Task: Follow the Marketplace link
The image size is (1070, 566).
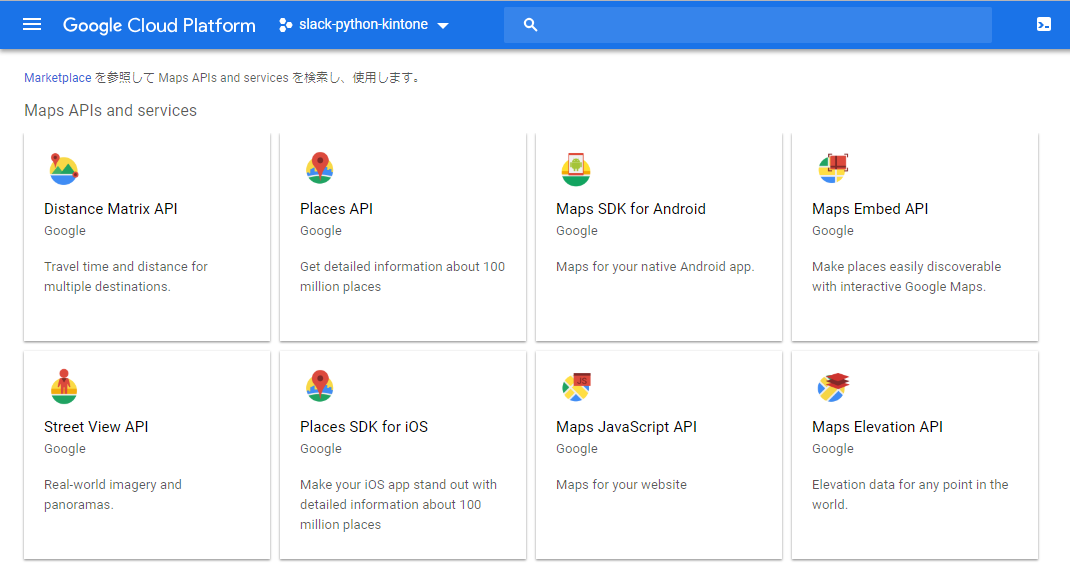Action: (x=58, y=78)
